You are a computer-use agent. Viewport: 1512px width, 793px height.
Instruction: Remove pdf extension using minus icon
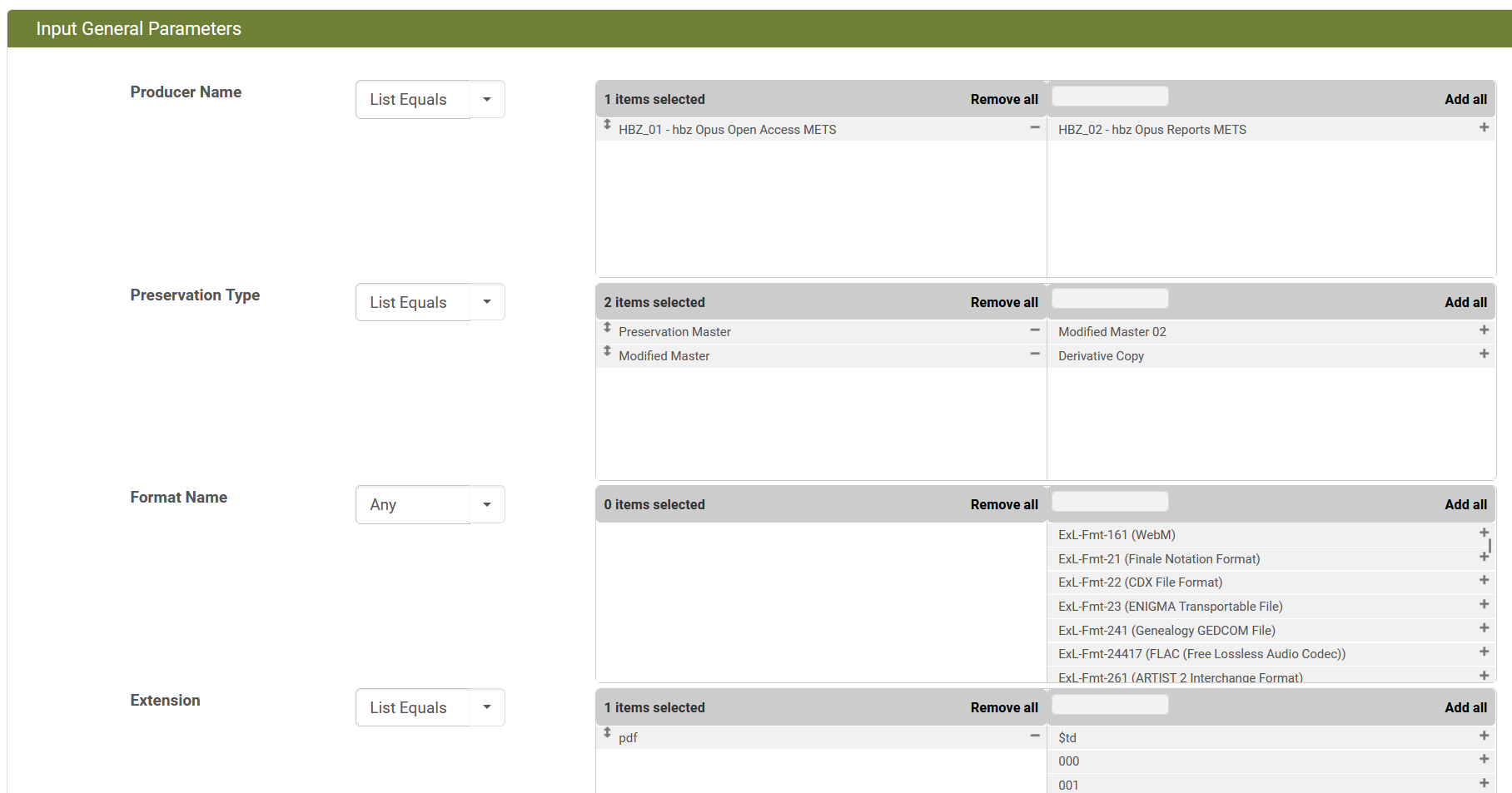point(1034,736)
